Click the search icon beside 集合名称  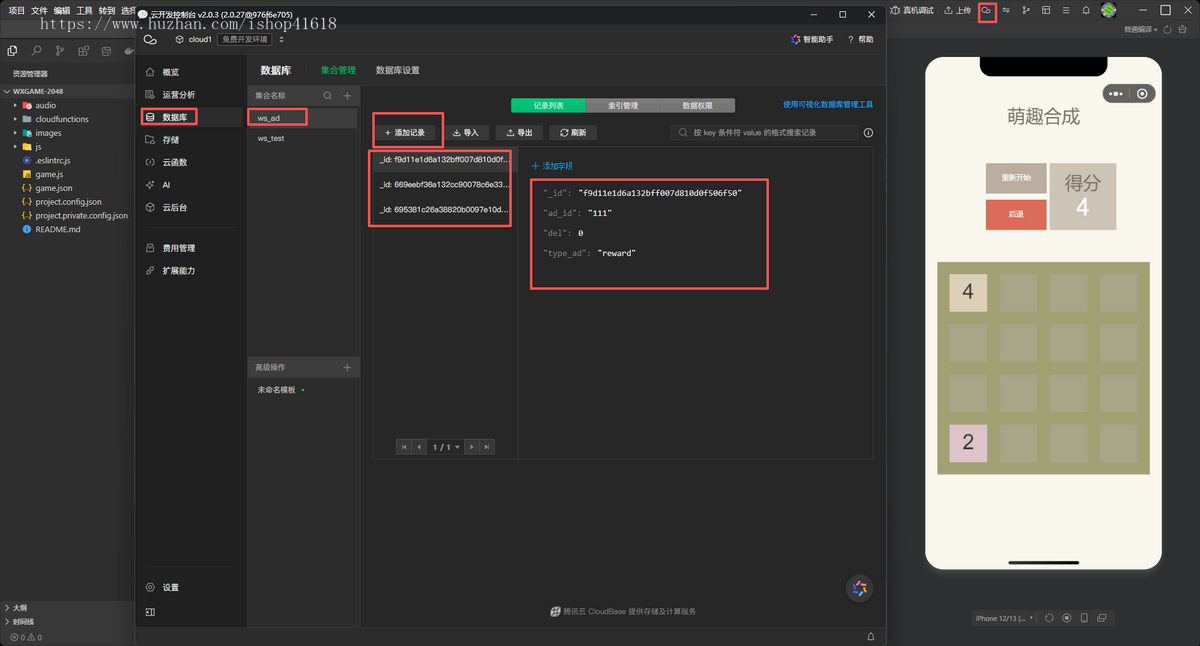(327, 96)
